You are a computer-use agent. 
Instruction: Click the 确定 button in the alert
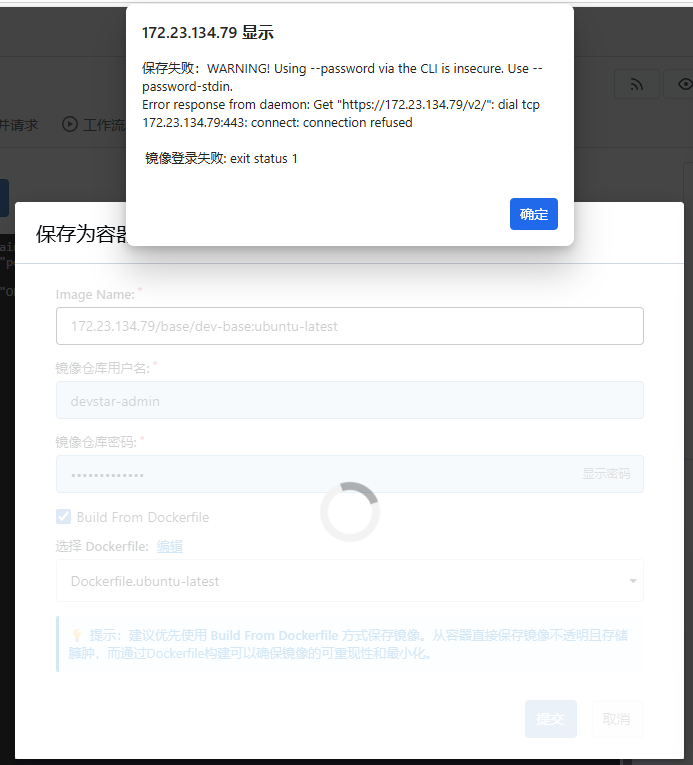coord(533,214)
